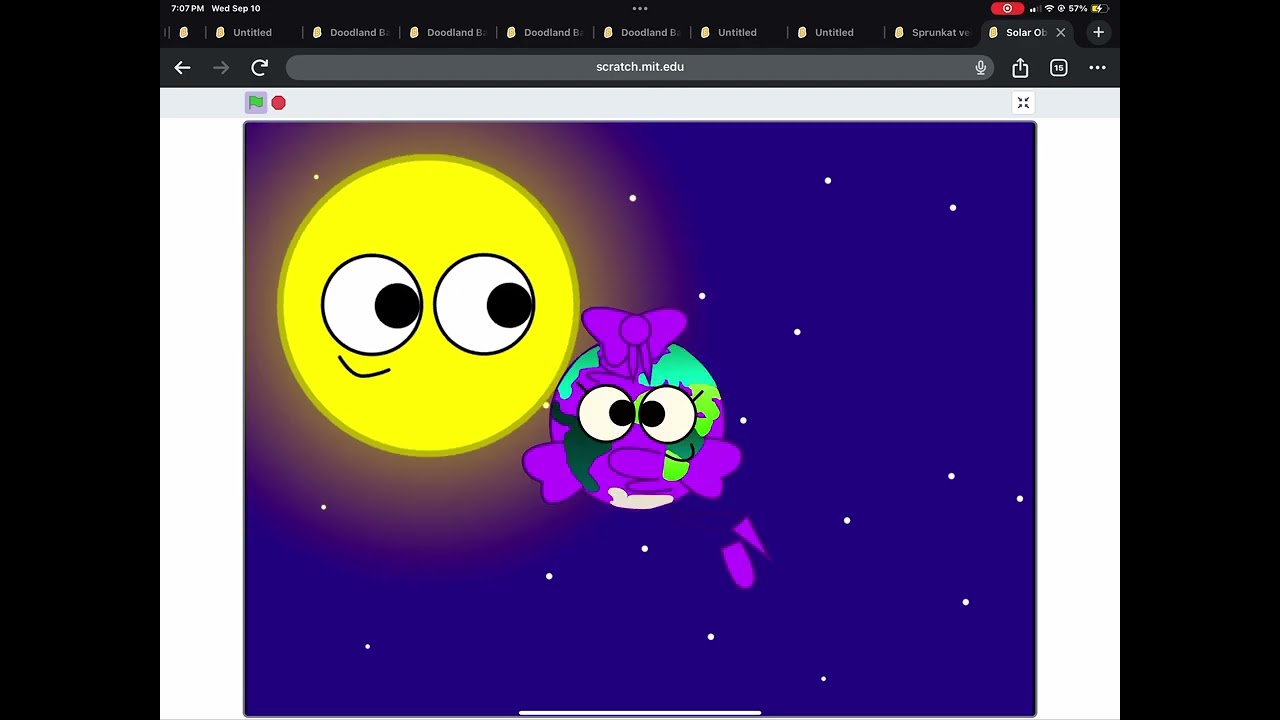Viewport: 1280px width, 720px height.
Task: Tap the iPad multitasking three dots
Action: point(640,8)
